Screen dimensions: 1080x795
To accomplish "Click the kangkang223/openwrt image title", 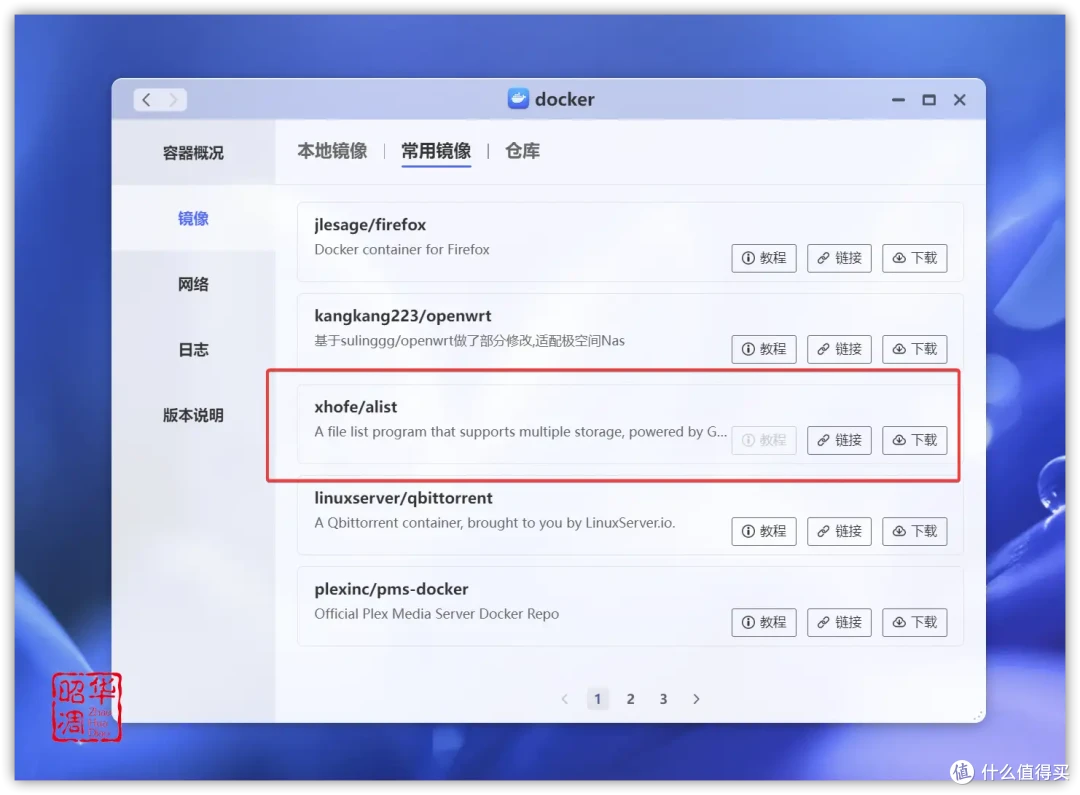I will point(403,316).
